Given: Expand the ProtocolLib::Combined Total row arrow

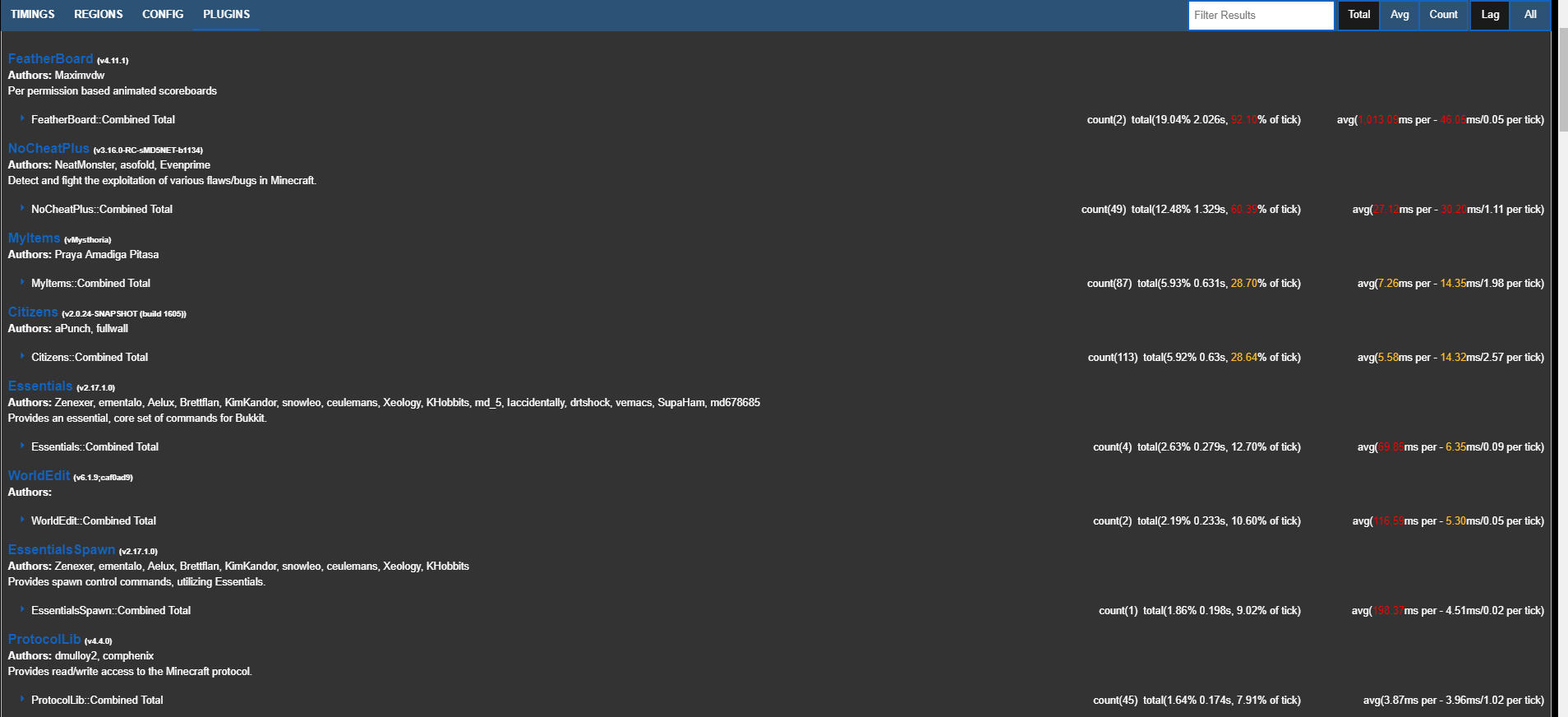Looking at the screenshot, I should pyautogui.click(x=22, y=700).
